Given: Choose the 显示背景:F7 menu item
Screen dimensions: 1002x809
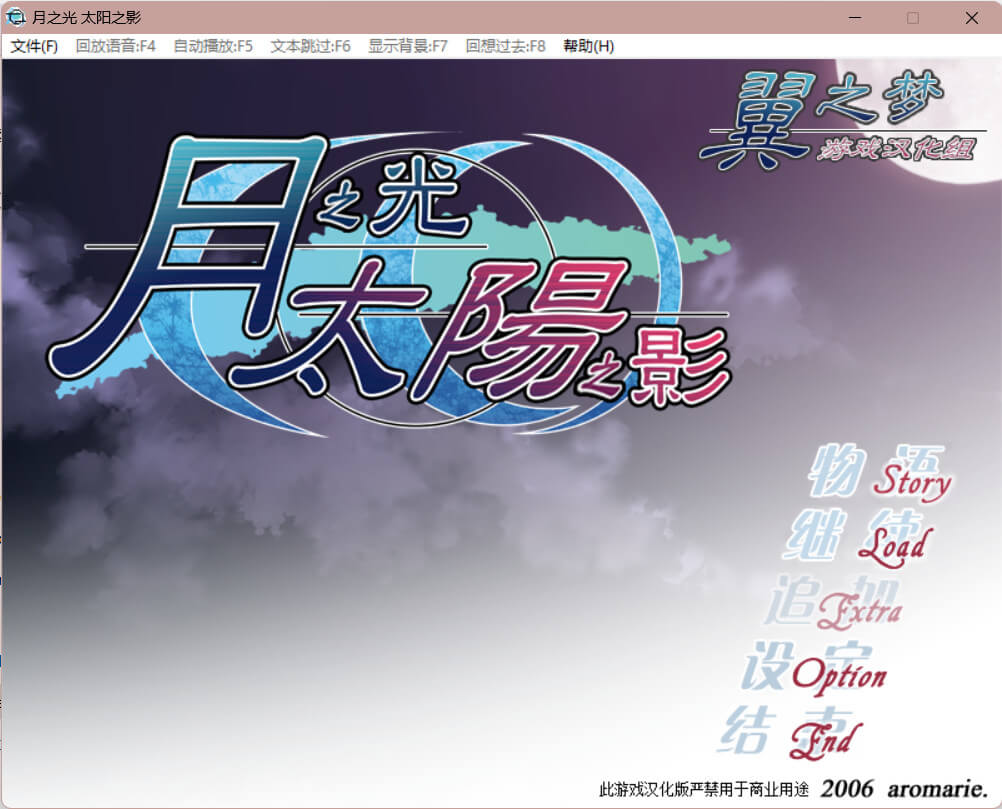Looking at the screenshot, I should coord(408,46).
